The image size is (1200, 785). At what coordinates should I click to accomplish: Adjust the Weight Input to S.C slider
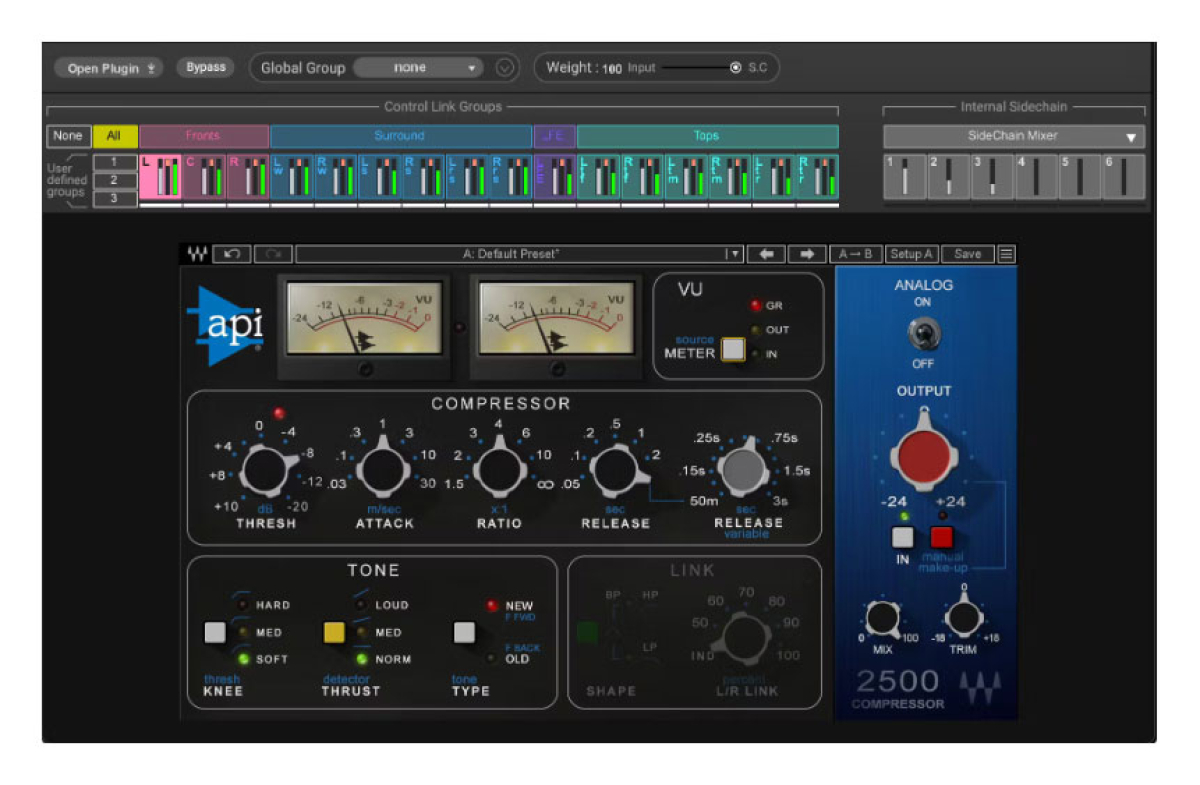coord(700,68)
